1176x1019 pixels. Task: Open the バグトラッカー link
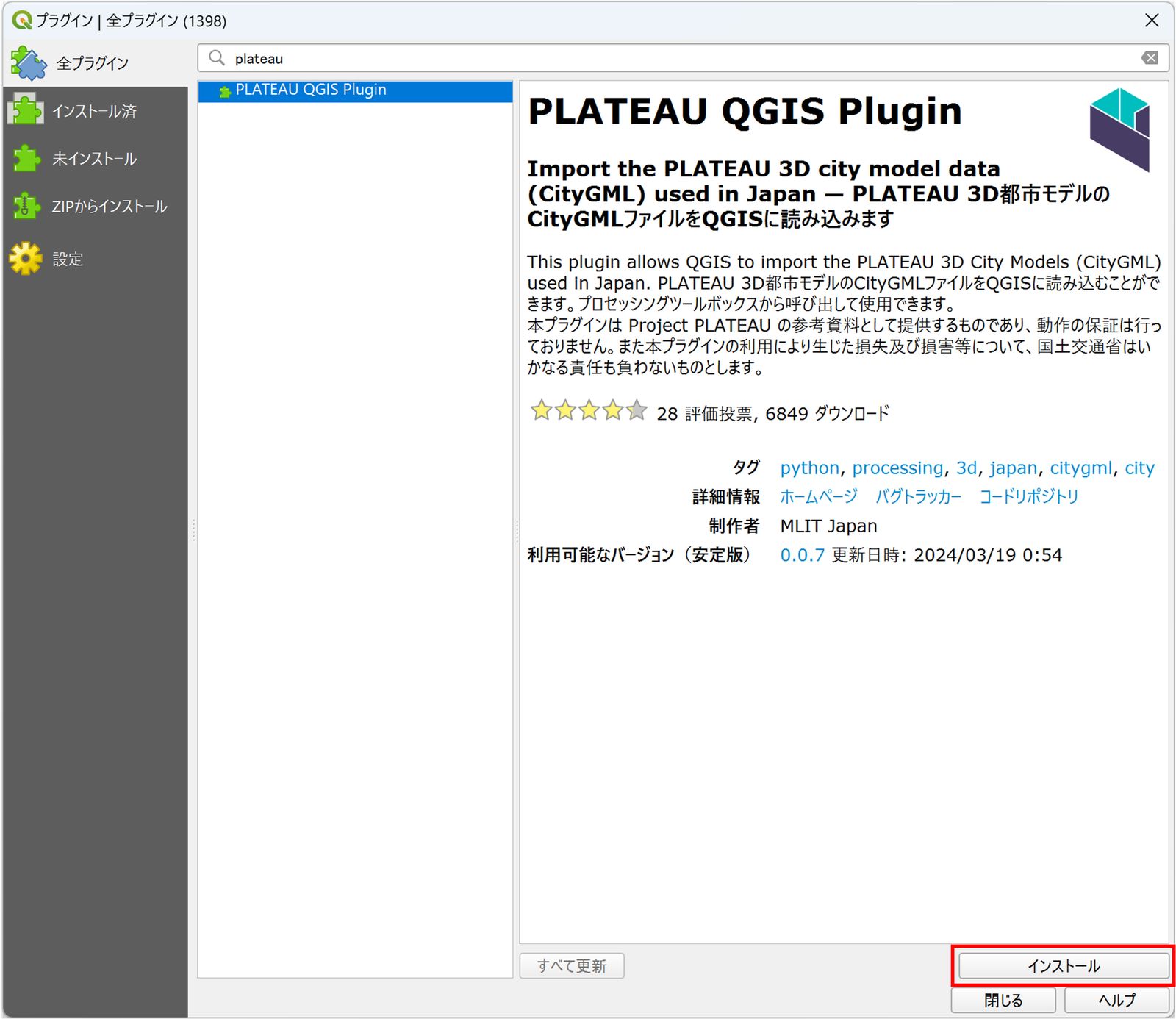pos(918,497)
